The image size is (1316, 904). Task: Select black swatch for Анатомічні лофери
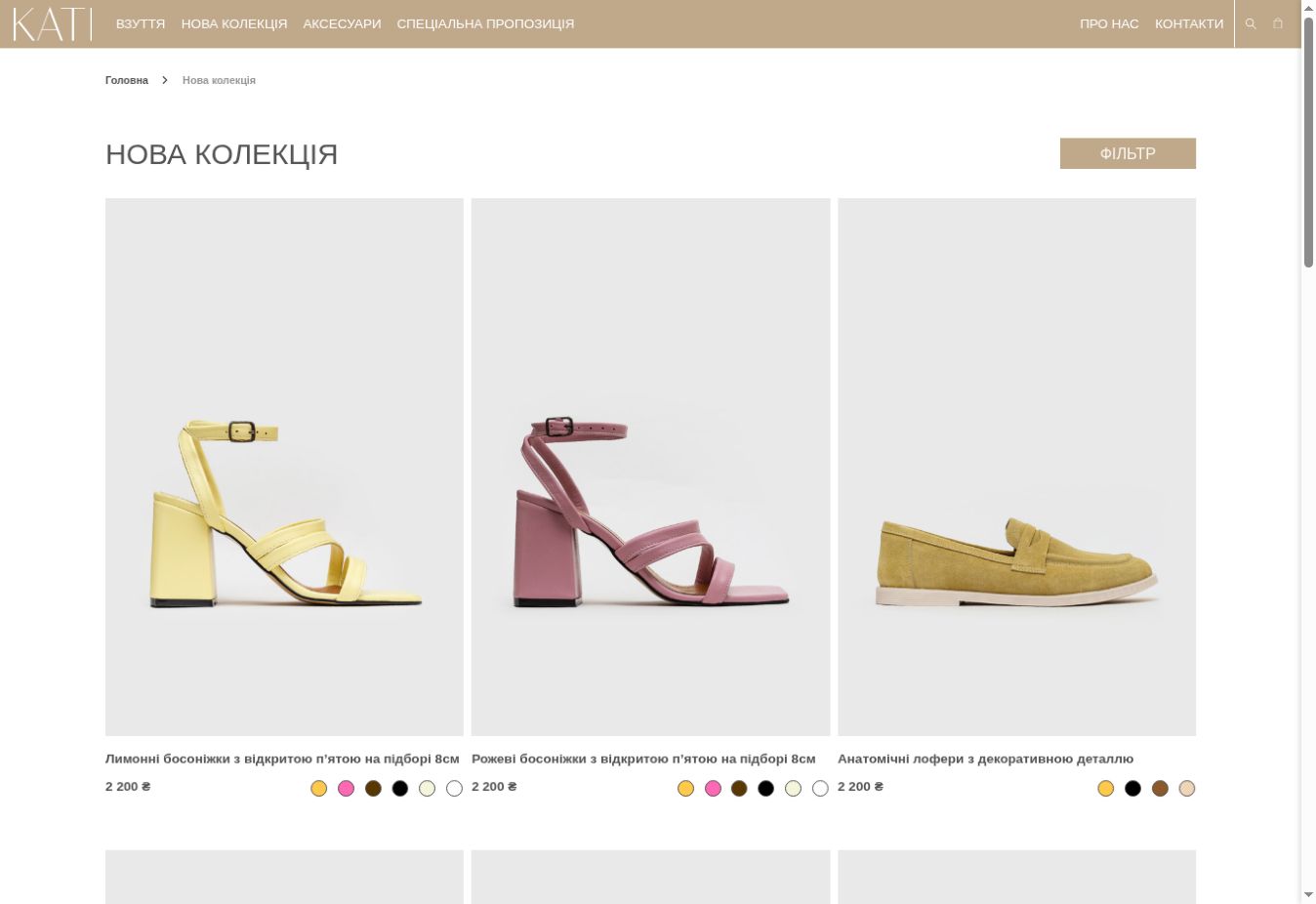point(1132,789)
